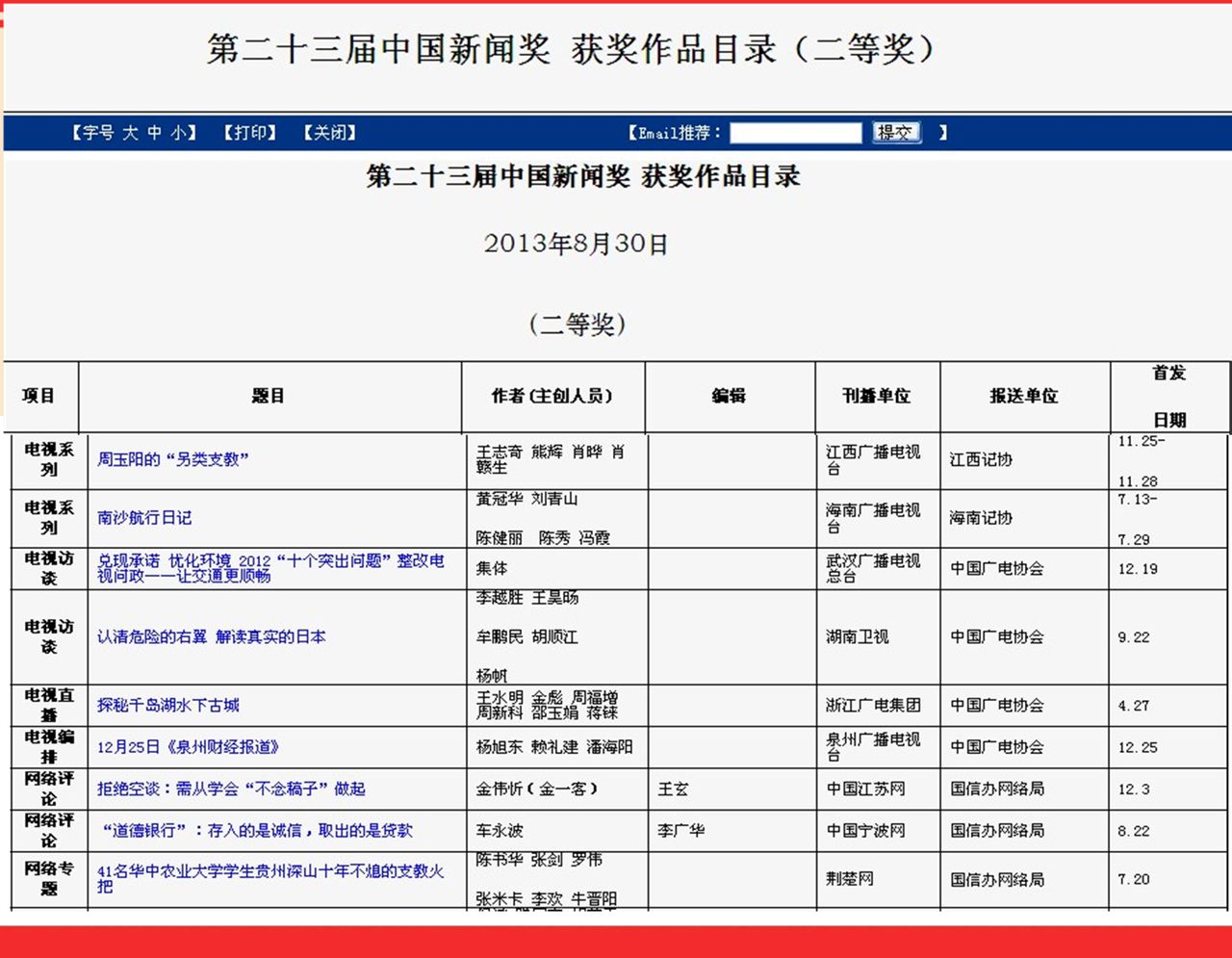Select column header 作者(主创人员)

tap(552, 396)
